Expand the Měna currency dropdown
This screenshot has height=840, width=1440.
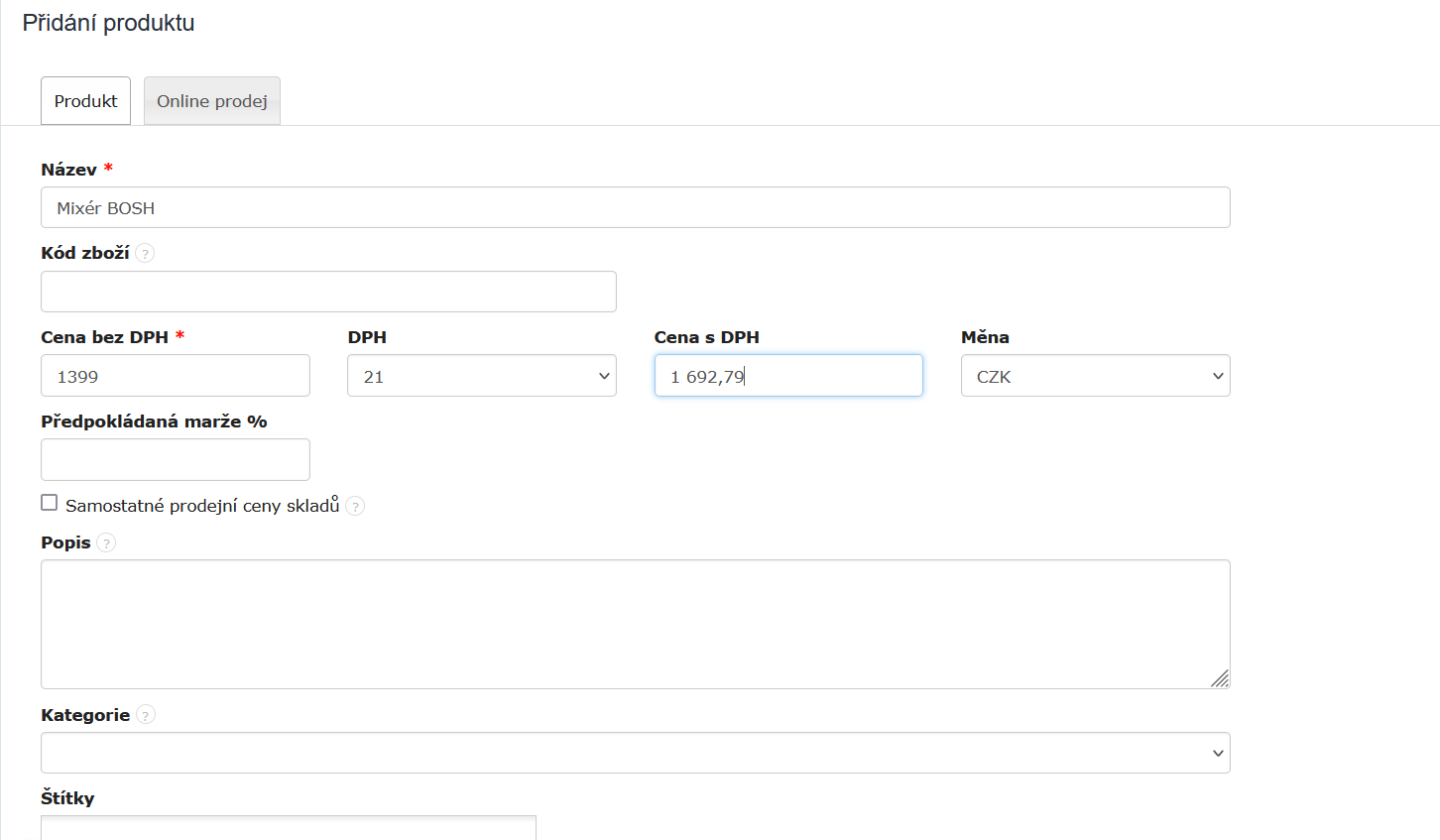coord(1095,376)
